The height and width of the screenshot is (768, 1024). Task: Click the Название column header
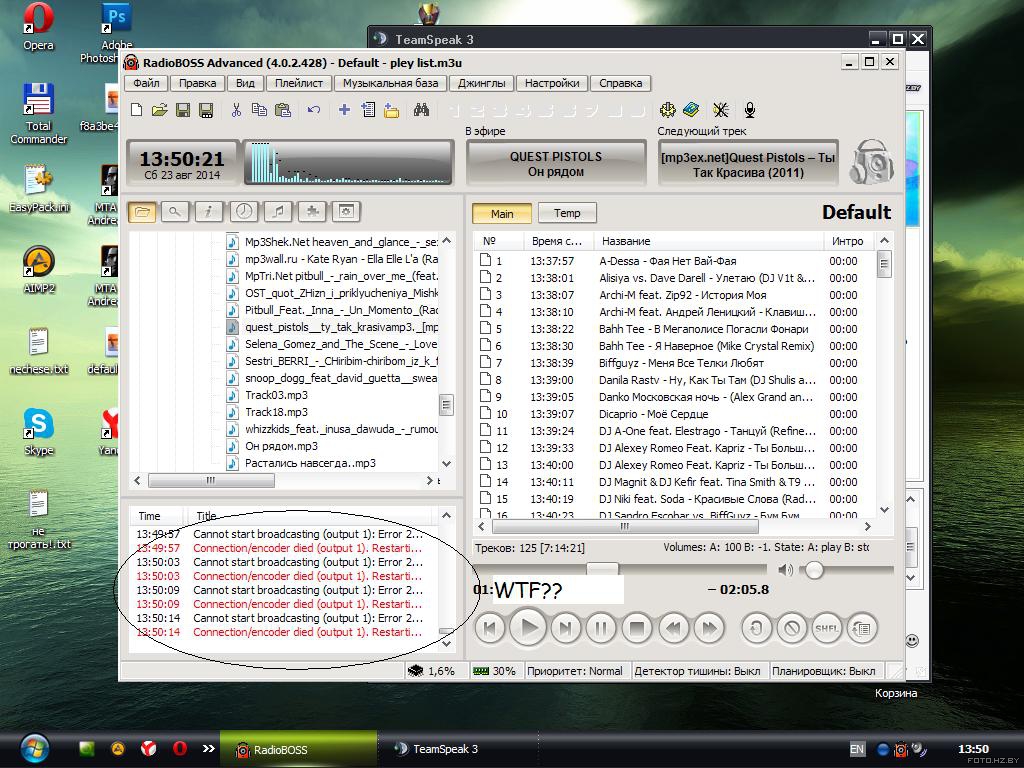[x=709, y=241]
